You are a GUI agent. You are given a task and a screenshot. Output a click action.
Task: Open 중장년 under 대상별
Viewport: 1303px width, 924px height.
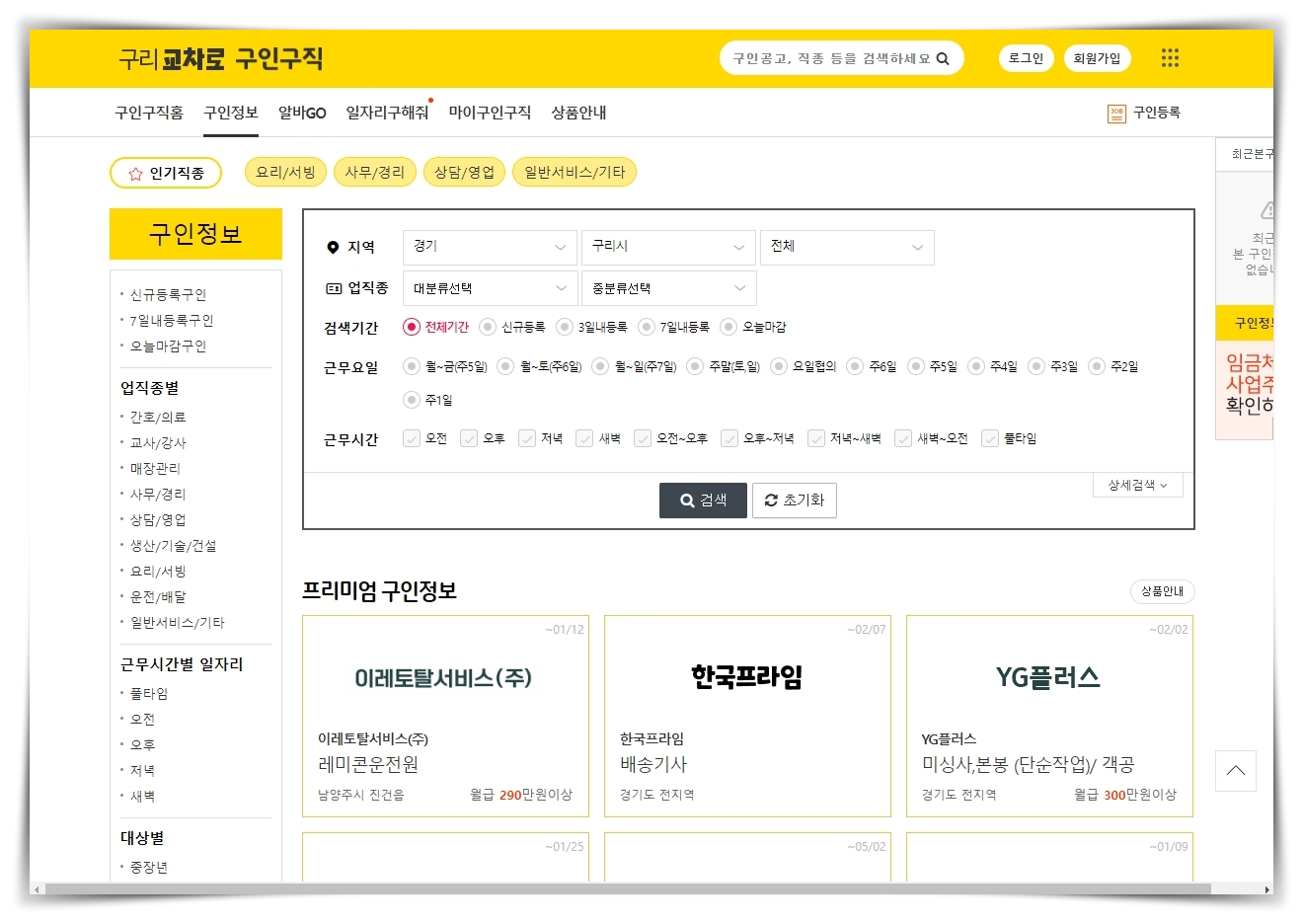[149, 868]
